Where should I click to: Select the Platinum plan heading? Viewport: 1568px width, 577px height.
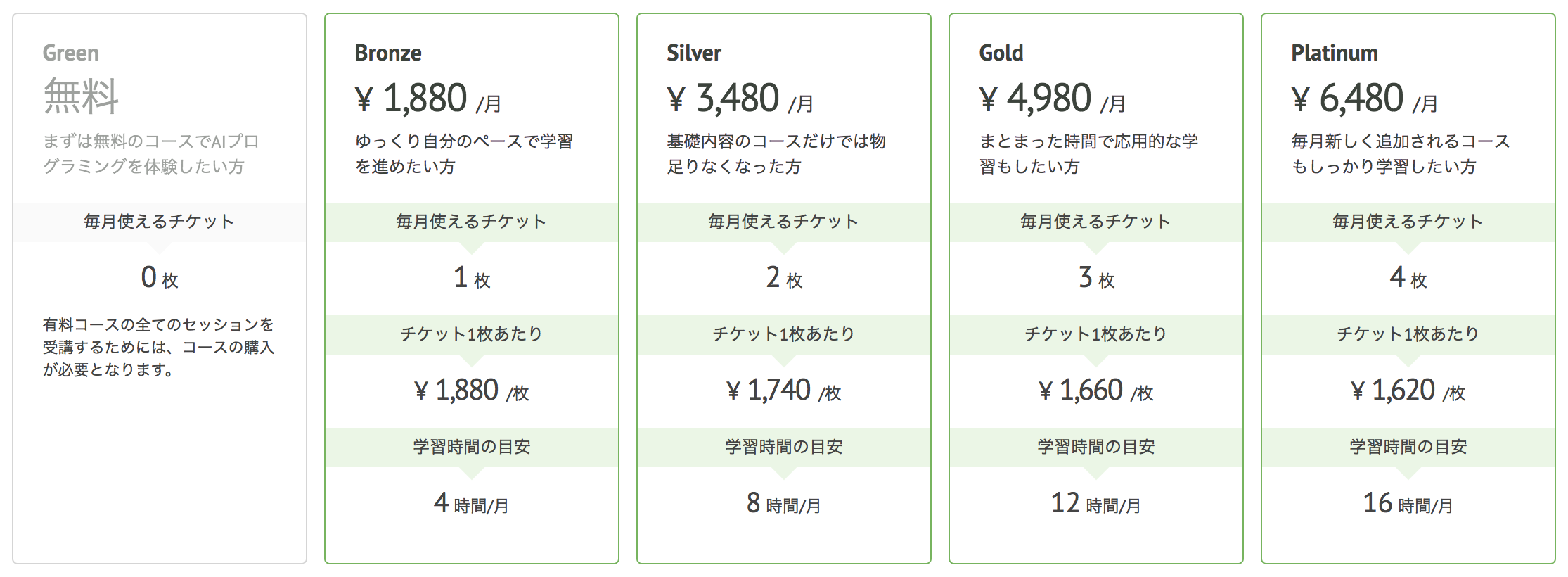(1335, 53)
